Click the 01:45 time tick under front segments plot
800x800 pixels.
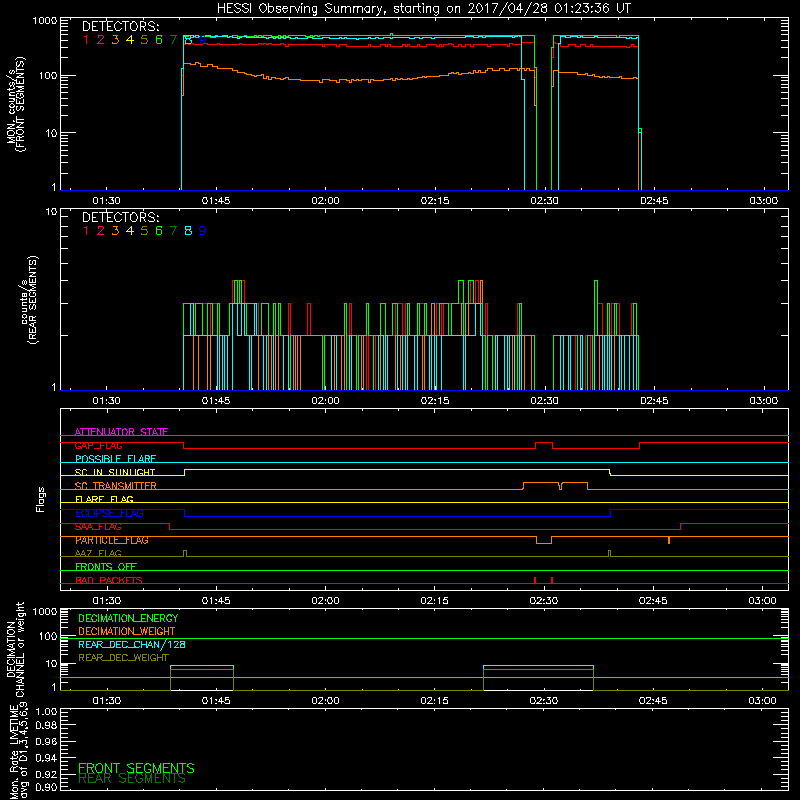216,201
